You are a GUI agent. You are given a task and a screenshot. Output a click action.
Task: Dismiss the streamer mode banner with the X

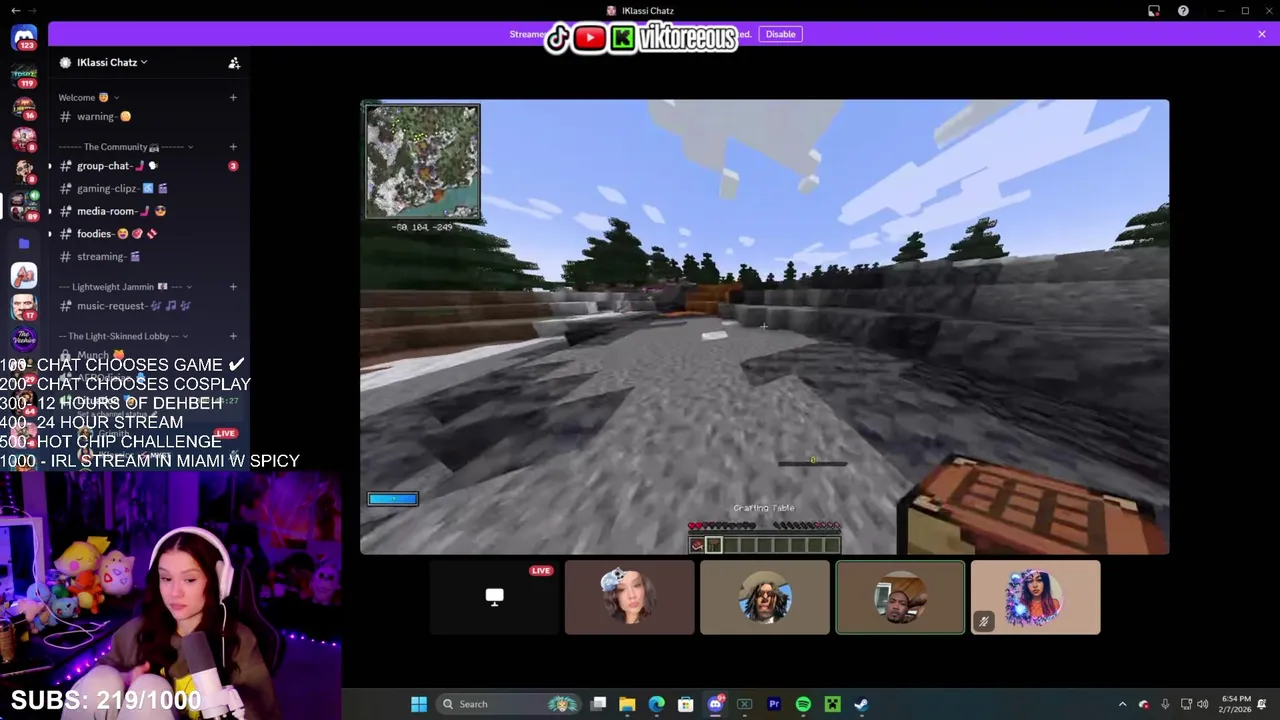(x=1262, y=34)
